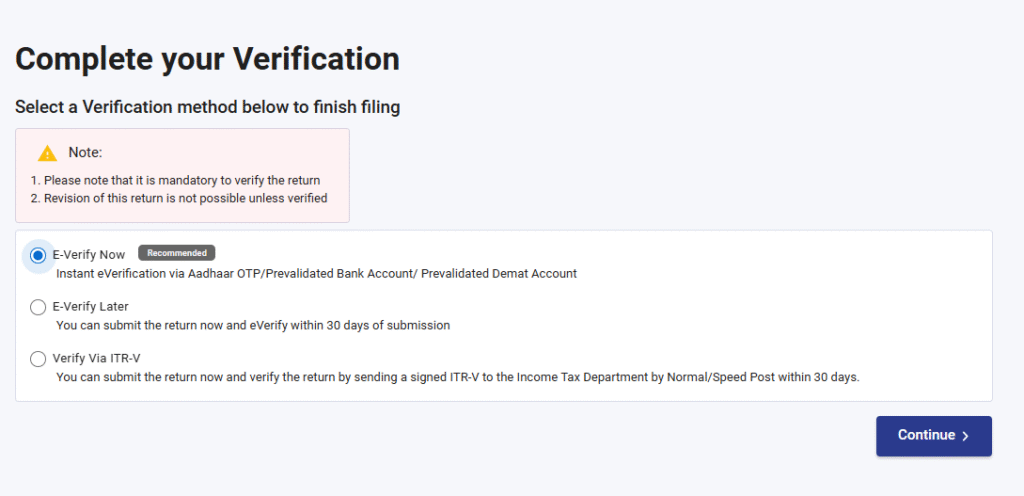Click the Complete your Verification heading
The height and width of the screenshot is (496, 1024).
(207, 59)
